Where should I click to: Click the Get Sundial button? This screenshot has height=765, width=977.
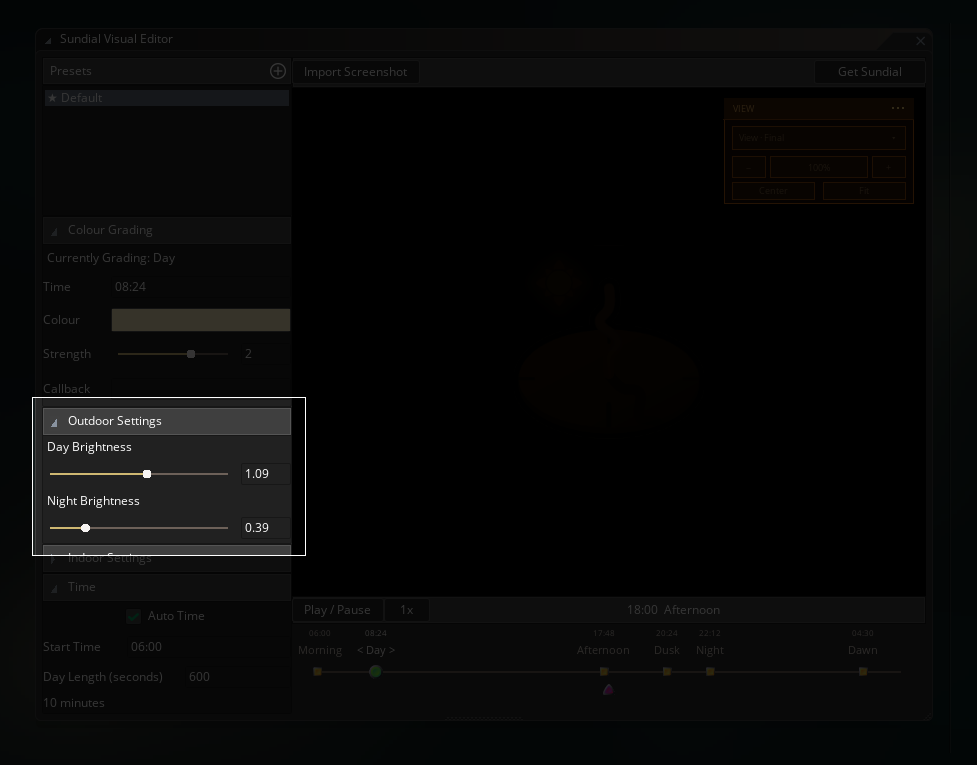pos(869,72)
